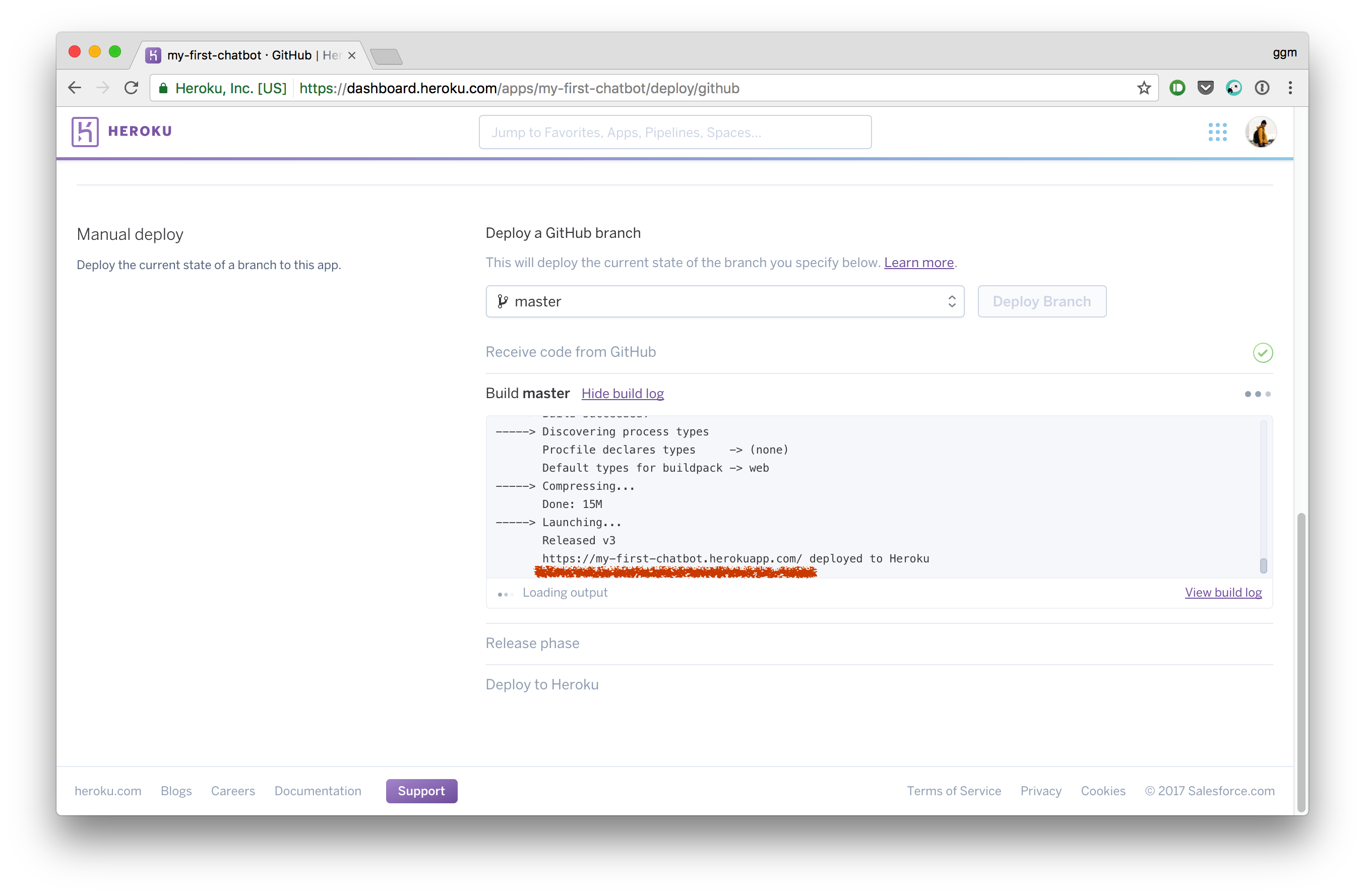The width and height of the screenshot is (1365, 896).
Task: Open the Careers footer link
Action: pos(233,791)
